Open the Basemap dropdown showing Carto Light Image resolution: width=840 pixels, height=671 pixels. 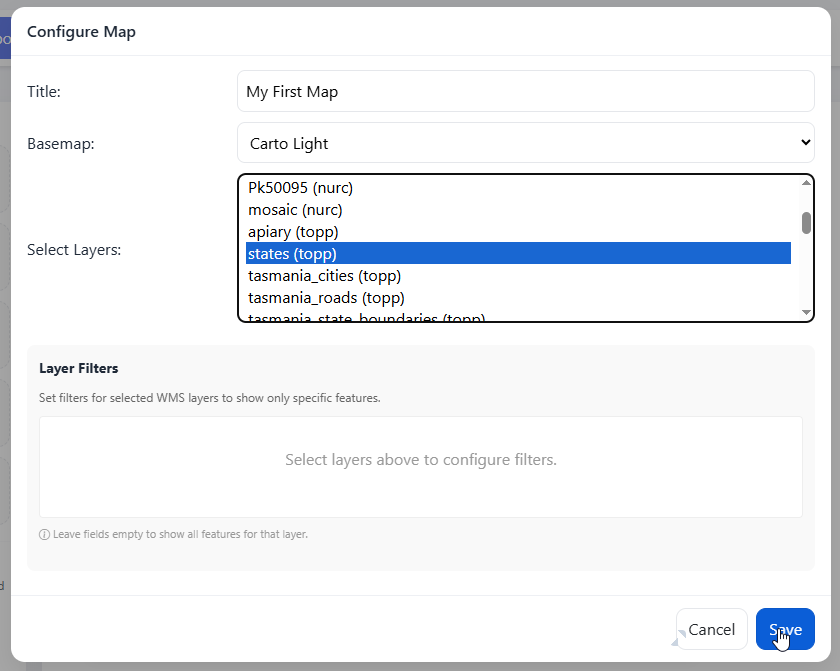point(525,143)
